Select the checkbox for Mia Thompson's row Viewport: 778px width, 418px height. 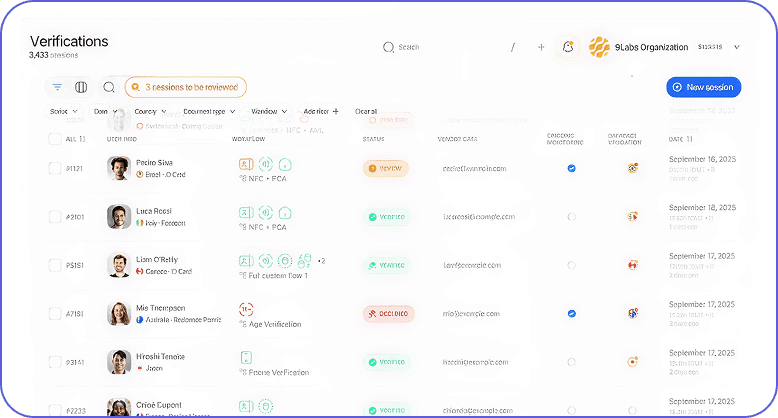pyautogui.click(x=55, y=314)
